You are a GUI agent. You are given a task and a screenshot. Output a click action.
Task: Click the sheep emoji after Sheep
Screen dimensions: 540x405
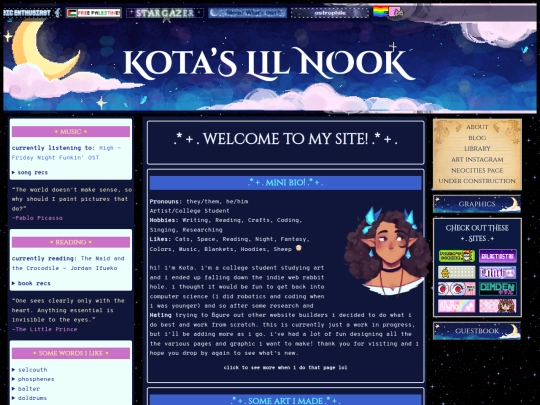click(298, 248)
